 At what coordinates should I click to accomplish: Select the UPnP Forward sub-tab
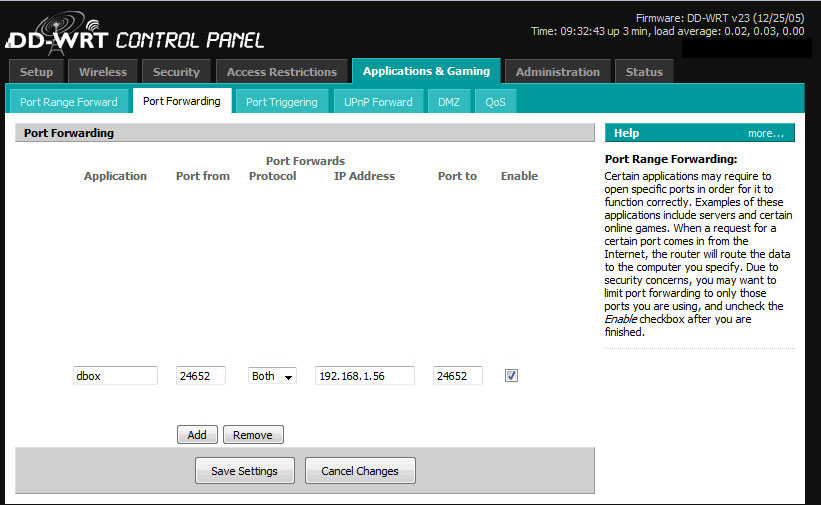click(x=378, y=102)
